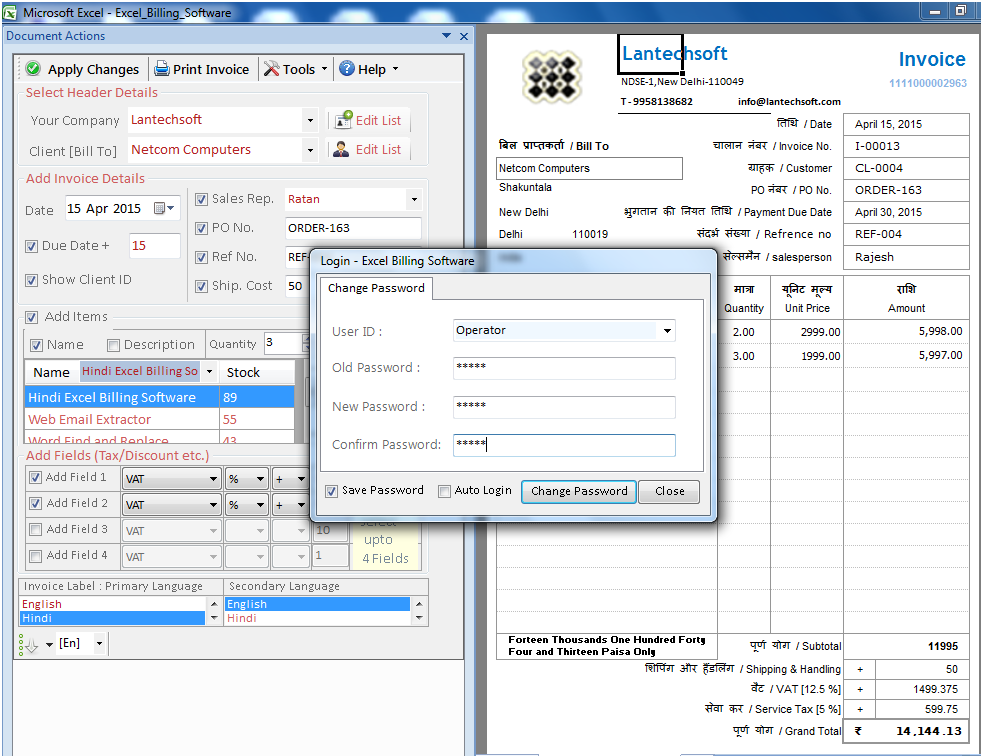The width and height of the screenshot is (981, 756).
Task: Click Close button in Login dialog
Action: pos(669,491)
